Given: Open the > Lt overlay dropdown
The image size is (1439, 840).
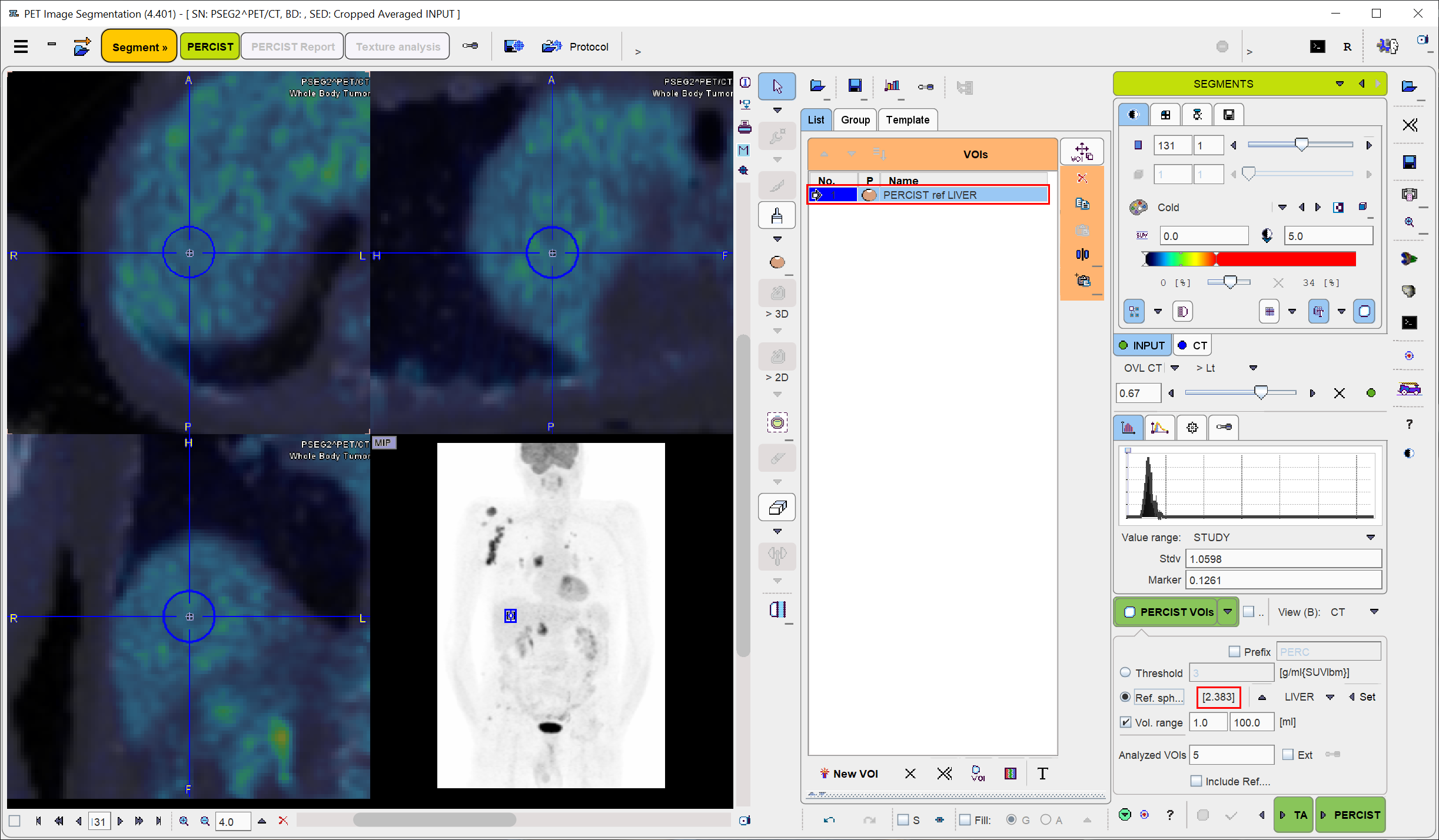Looking at the screenshot, I should (x=1253, y=368).
